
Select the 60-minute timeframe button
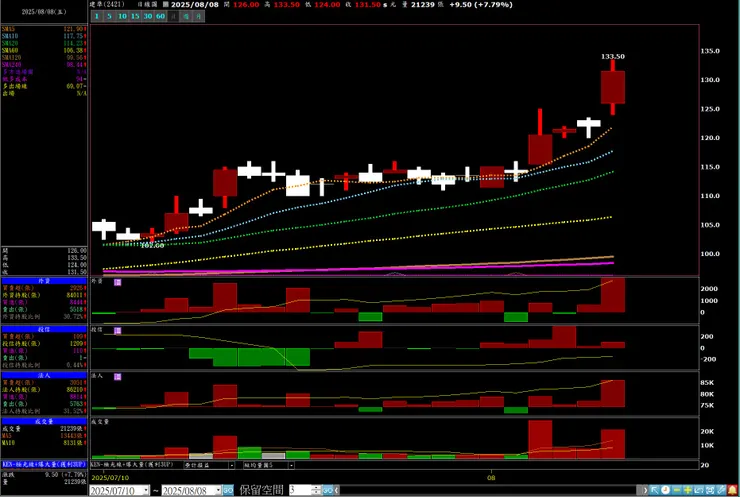point(160,16)
